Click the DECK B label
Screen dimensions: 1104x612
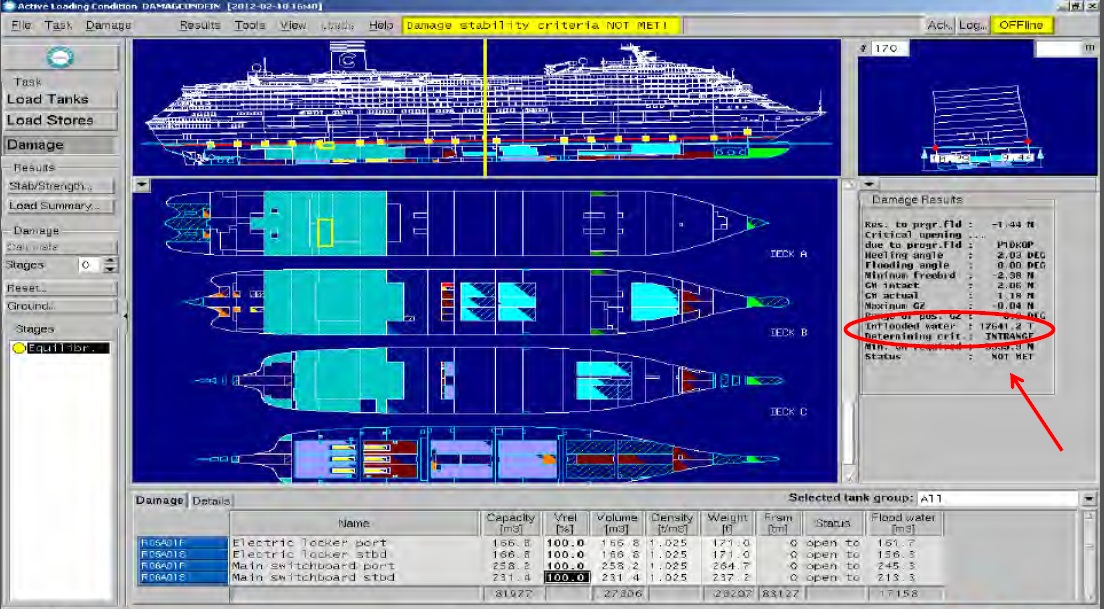coord(788,332)
